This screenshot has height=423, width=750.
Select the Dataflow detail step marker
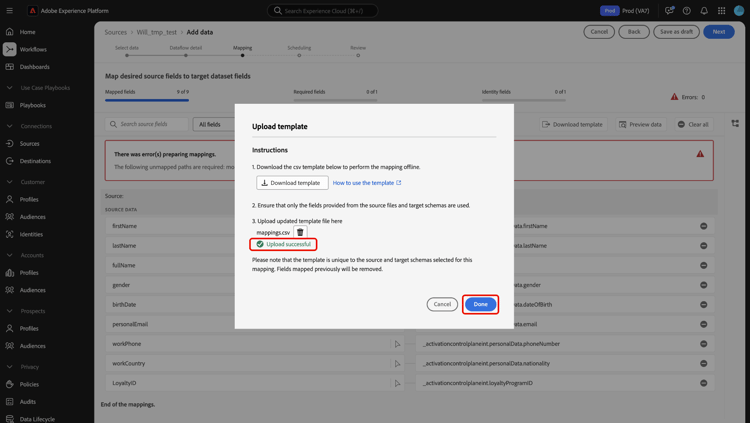click(x=186, y=56)
